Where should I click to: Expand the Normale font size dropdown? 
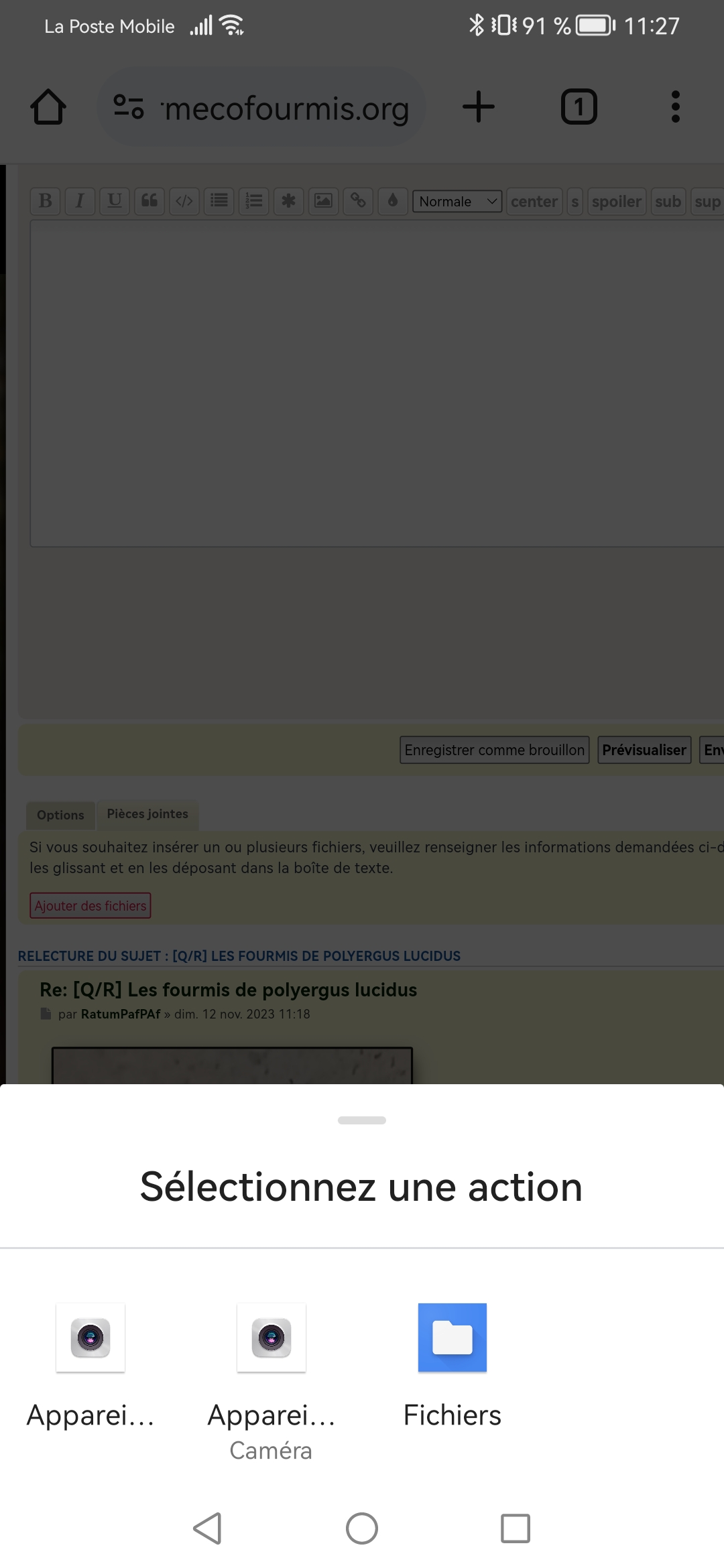tap(457, 201)
